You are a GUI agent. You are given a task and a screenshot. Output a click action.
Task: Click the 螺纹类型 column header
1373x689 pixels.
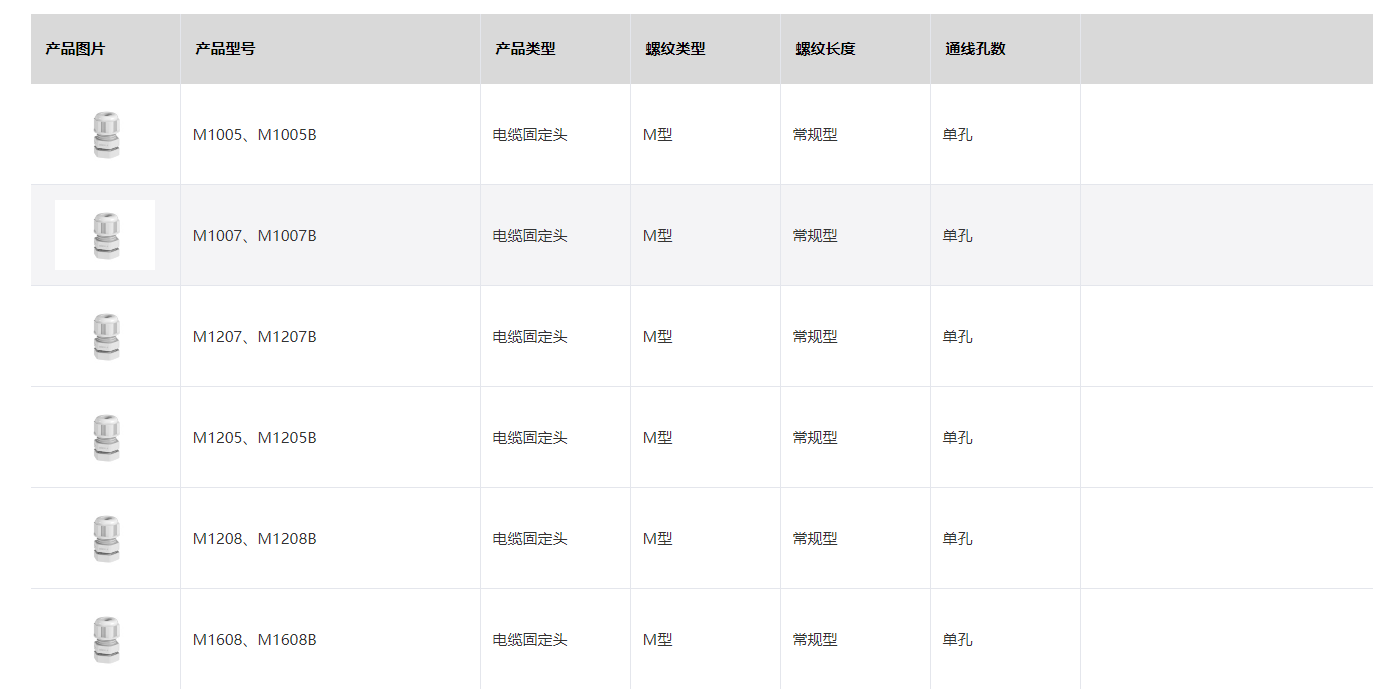[x=675, y=49]
